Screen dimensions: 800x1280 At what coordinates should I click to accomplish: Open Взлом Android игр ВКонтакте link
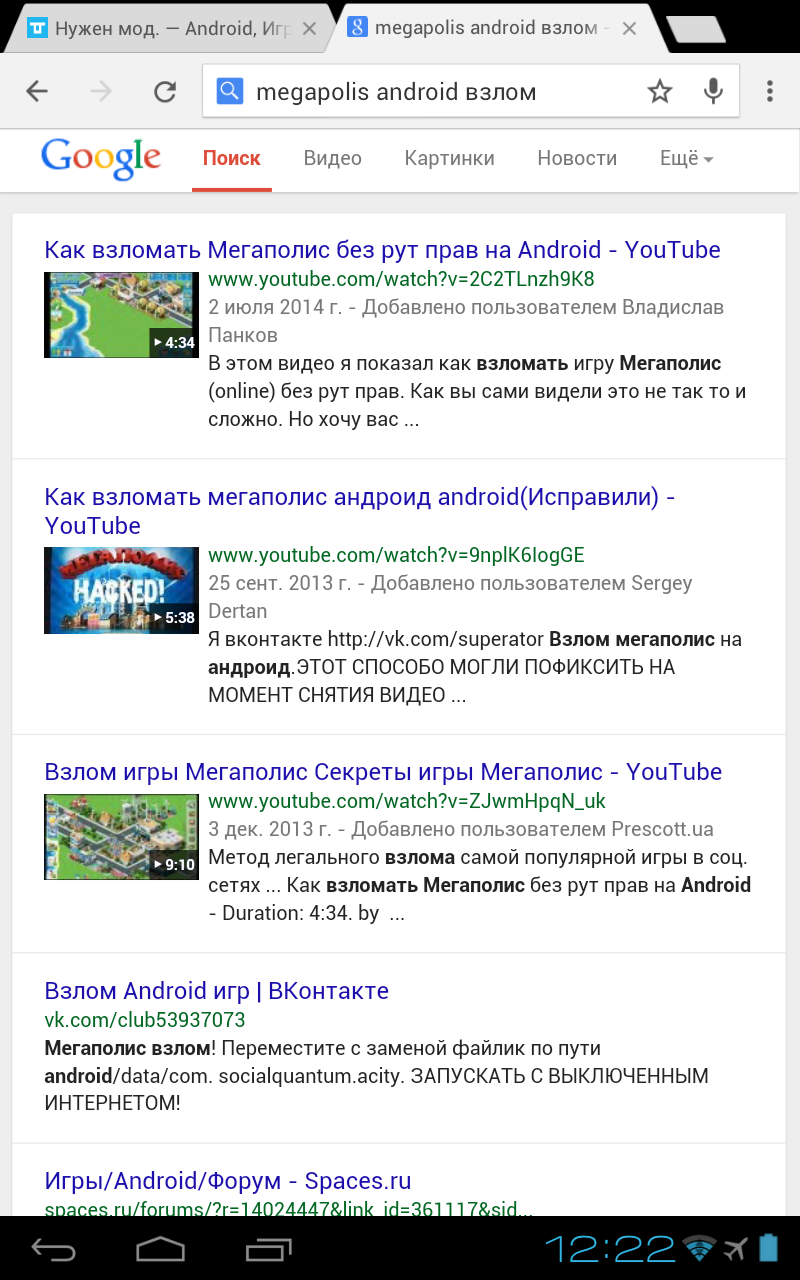[217, 991]
